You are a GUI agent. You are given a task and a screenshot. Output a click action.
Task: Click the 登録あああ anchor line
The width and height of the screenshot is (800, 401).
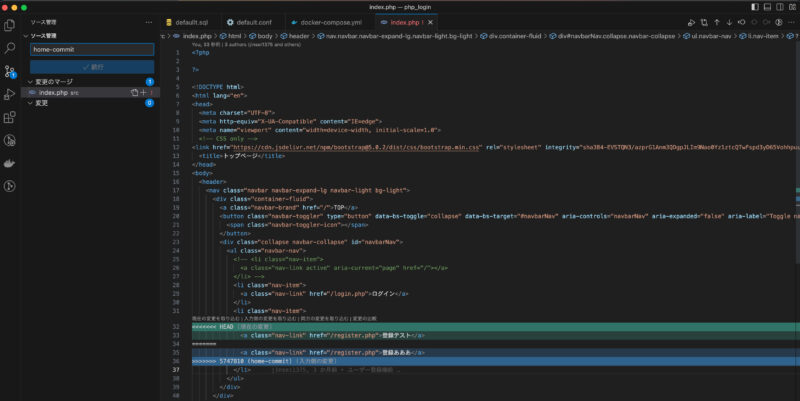333,352
